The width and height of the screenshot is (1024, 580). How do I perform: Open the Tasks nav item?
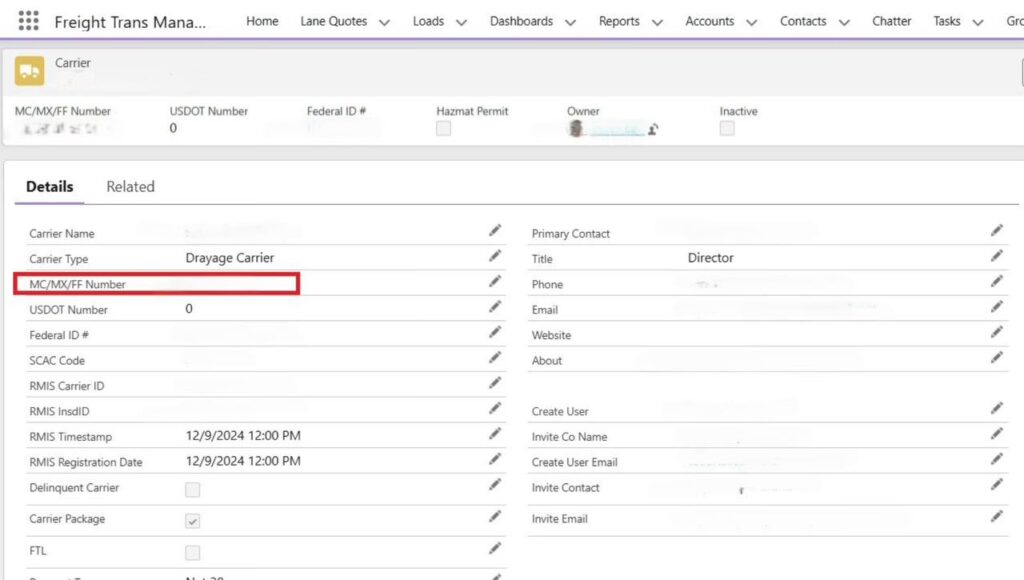tap(946, 21)
